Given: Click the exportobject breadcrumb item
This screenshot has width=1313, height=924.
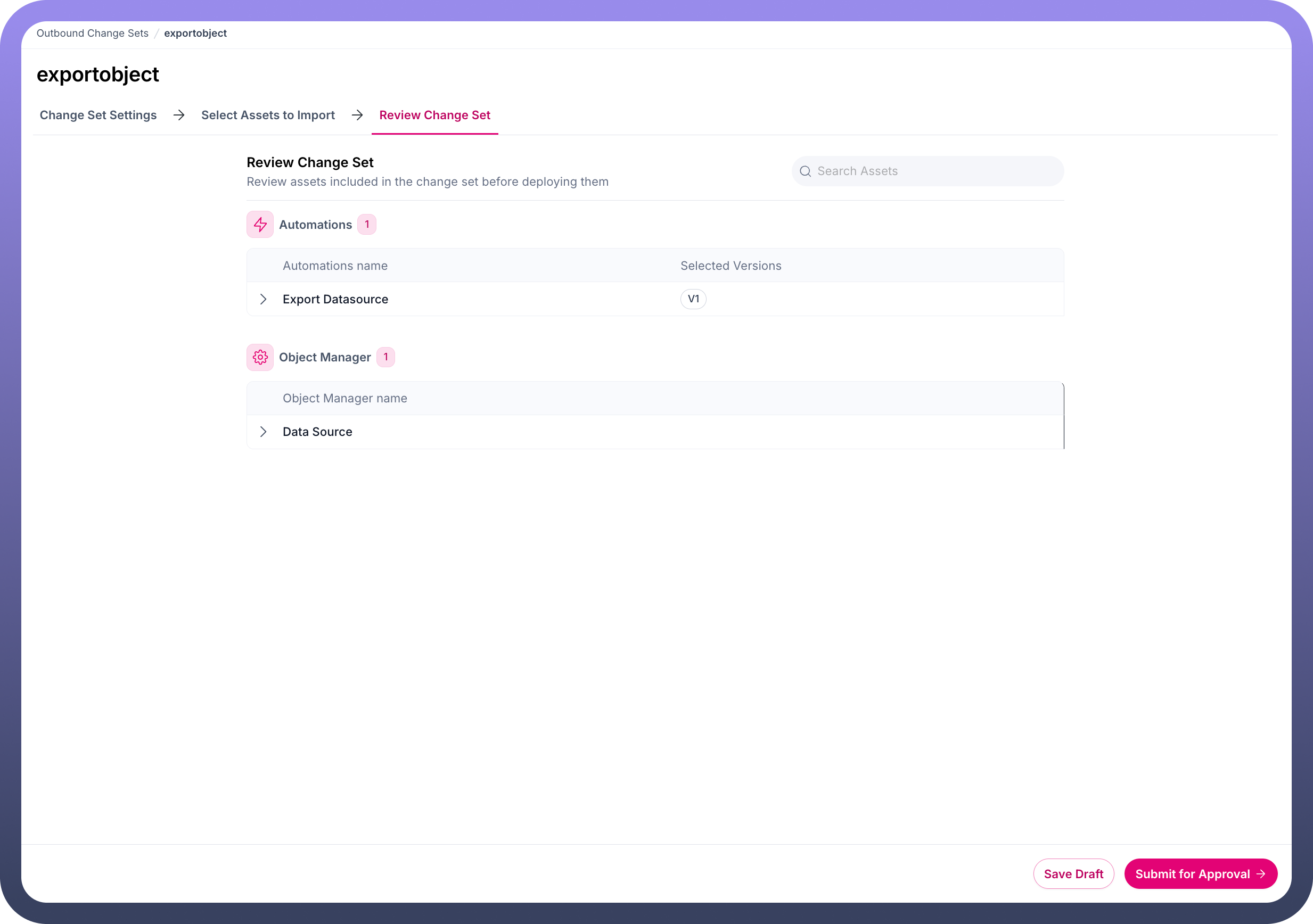Looking at the screenshot, I should point(195,33).
